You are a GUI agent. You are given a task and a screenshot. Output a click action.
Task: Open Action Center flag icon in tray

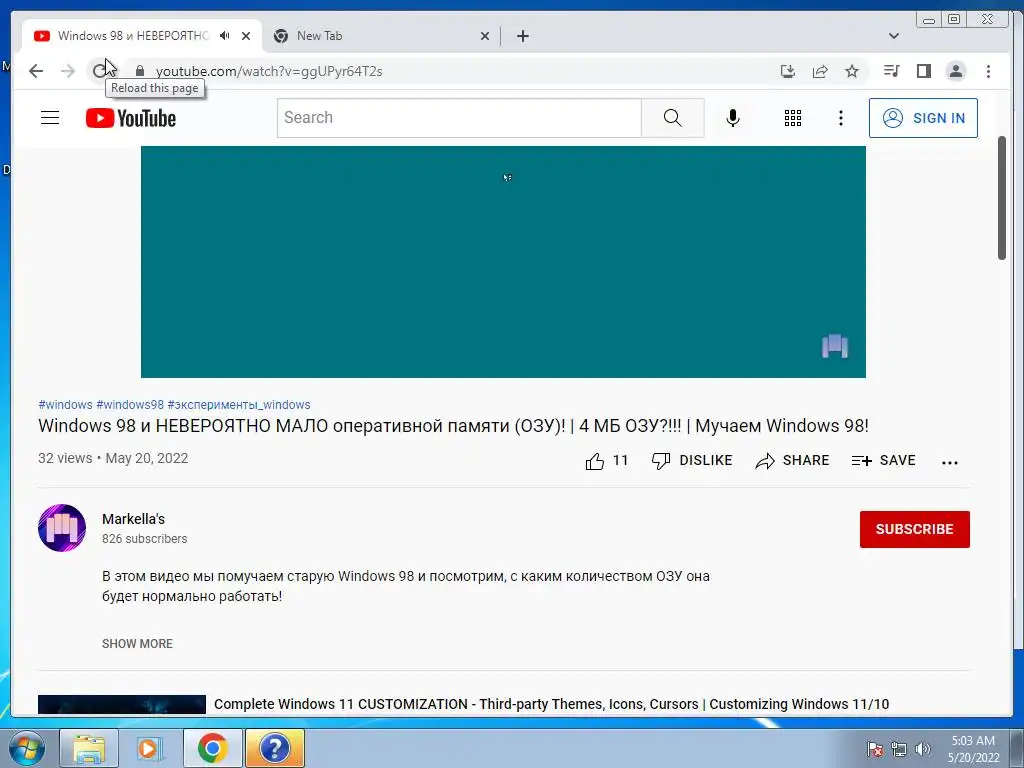[x=875, y=749]
